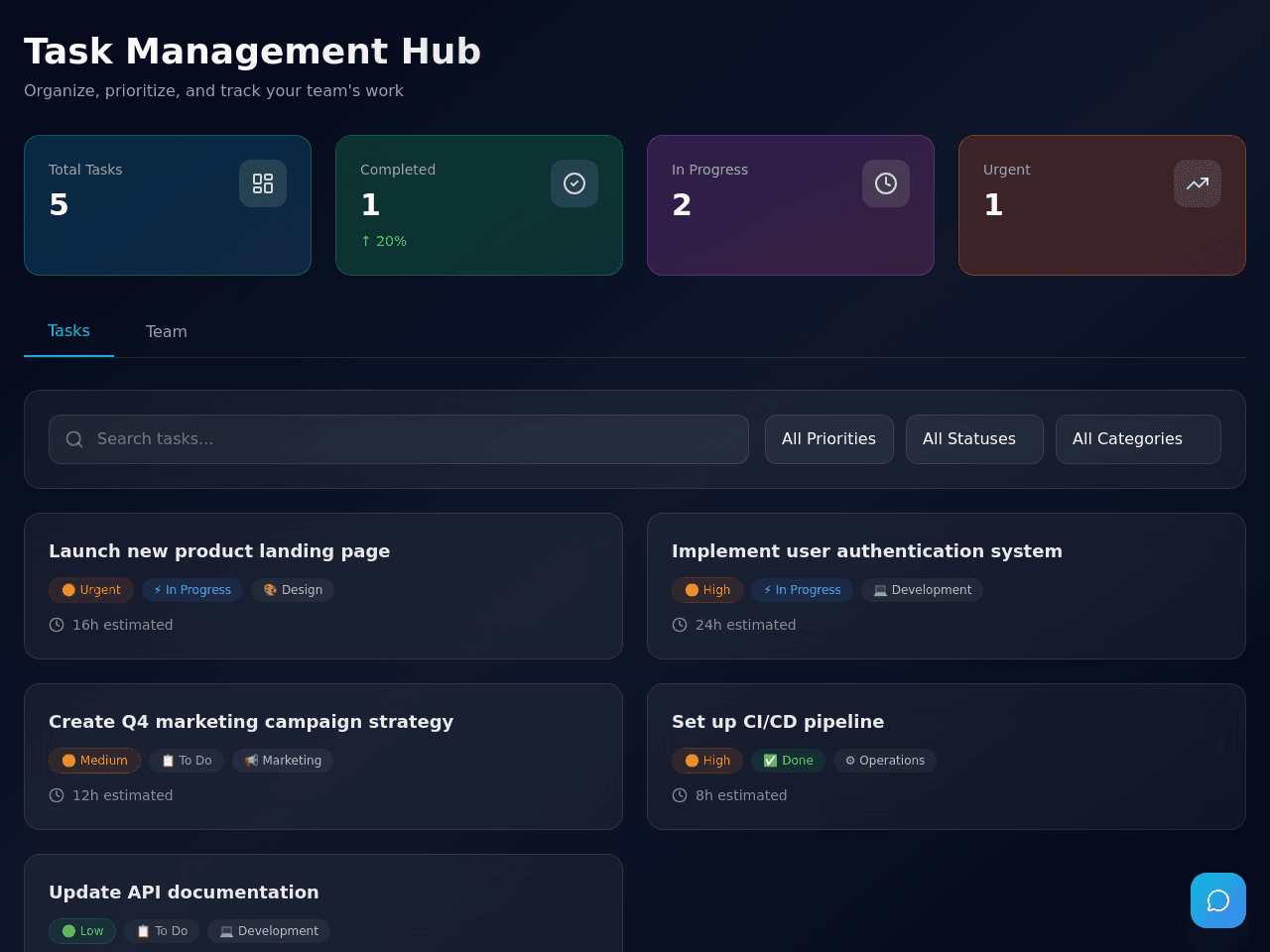
Task: Click the 16h estimated text
Action: pyautogui.click(x=123, y=625)
